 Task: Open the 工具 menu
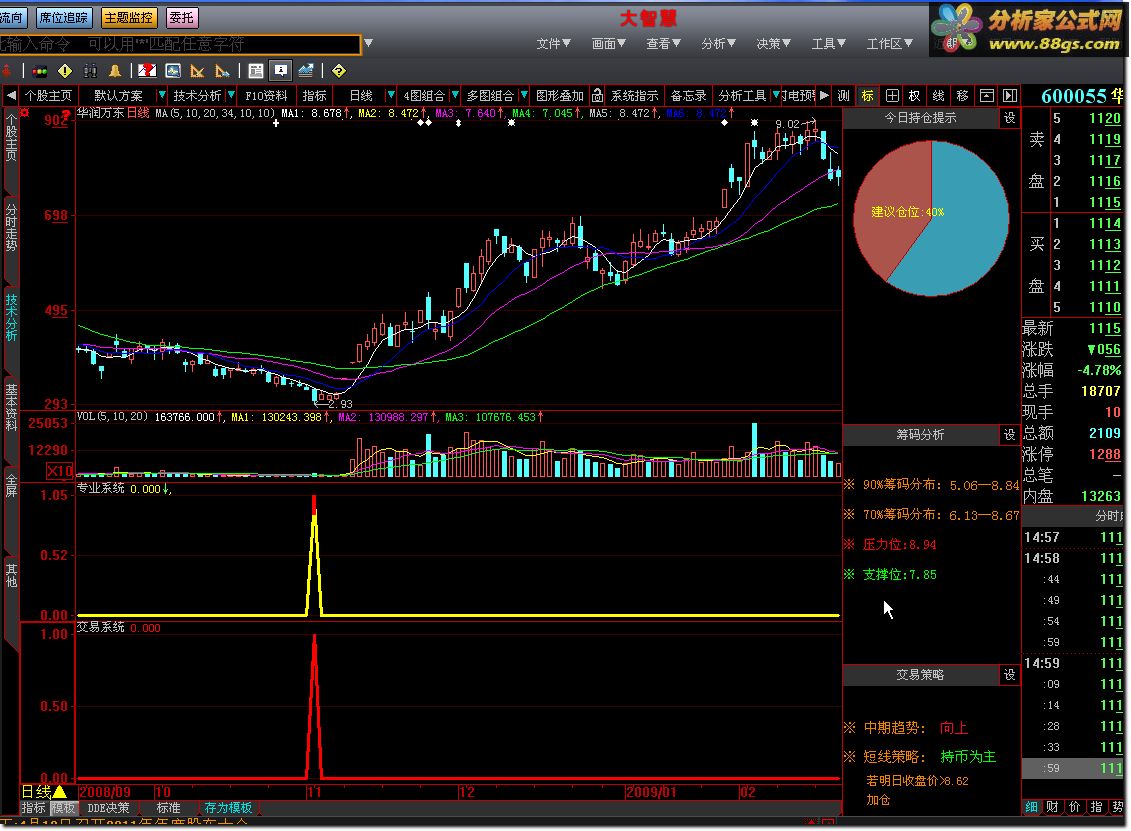click(828, 44)
